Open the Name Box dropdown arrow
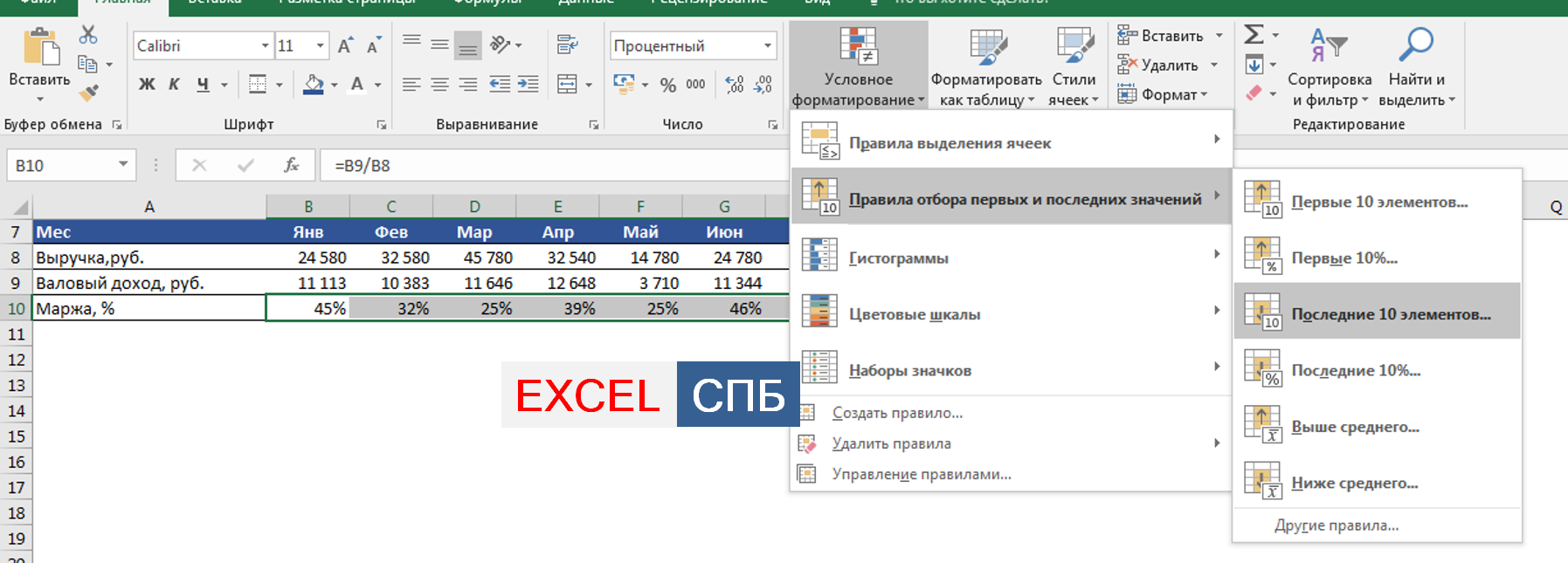 (x=123, y=164)
